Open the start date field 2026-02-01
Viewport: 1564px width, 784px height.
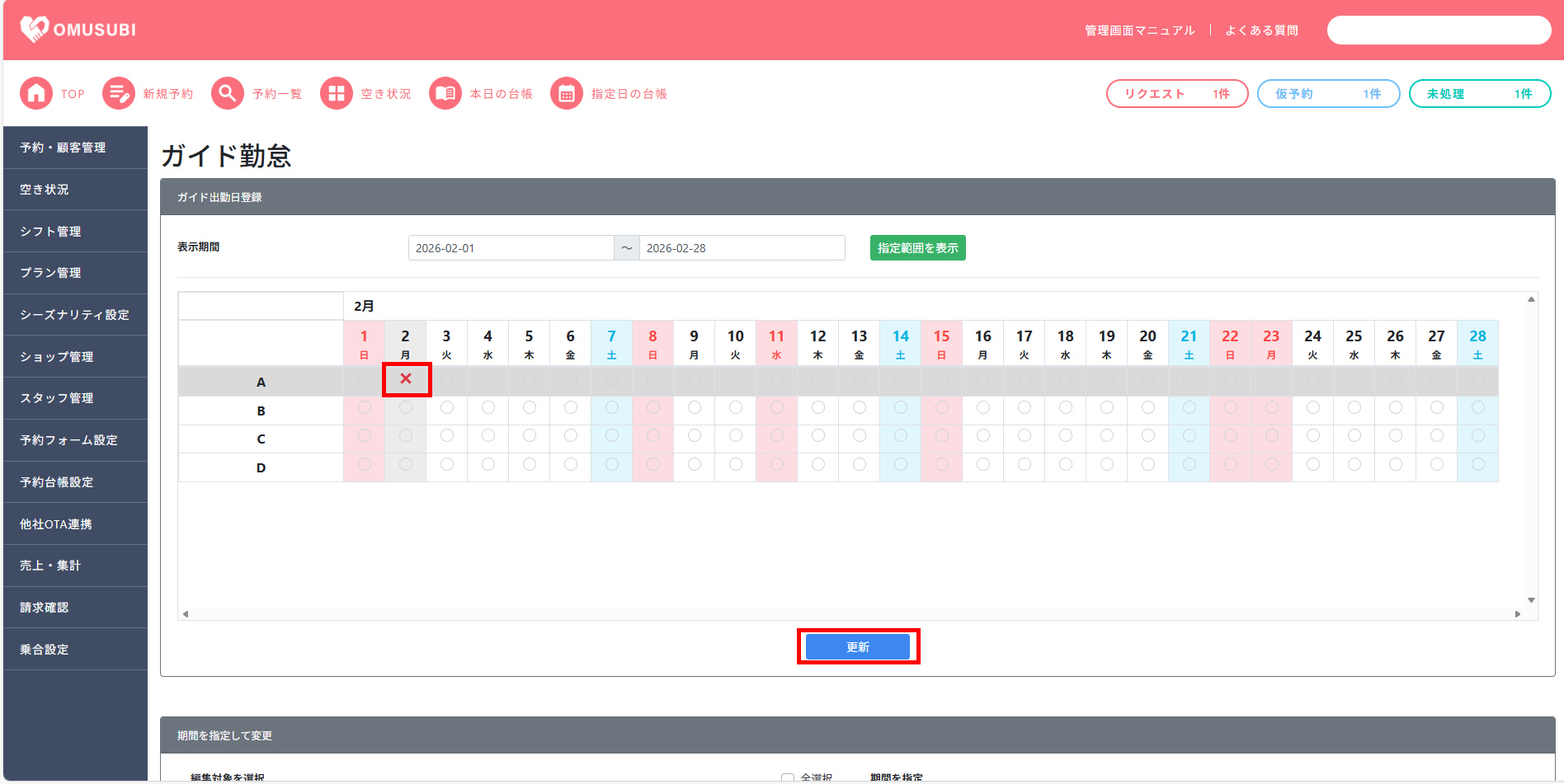[x=511, y=248]
